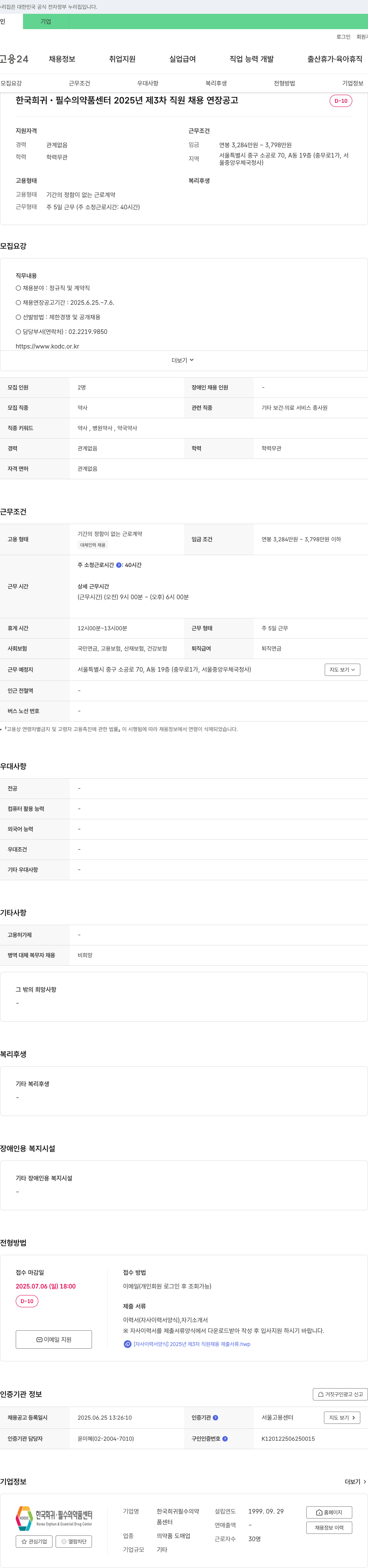Click the 대체인력 채용 tag
This screenshot has height=1568, width=368.
coord(92,546)
